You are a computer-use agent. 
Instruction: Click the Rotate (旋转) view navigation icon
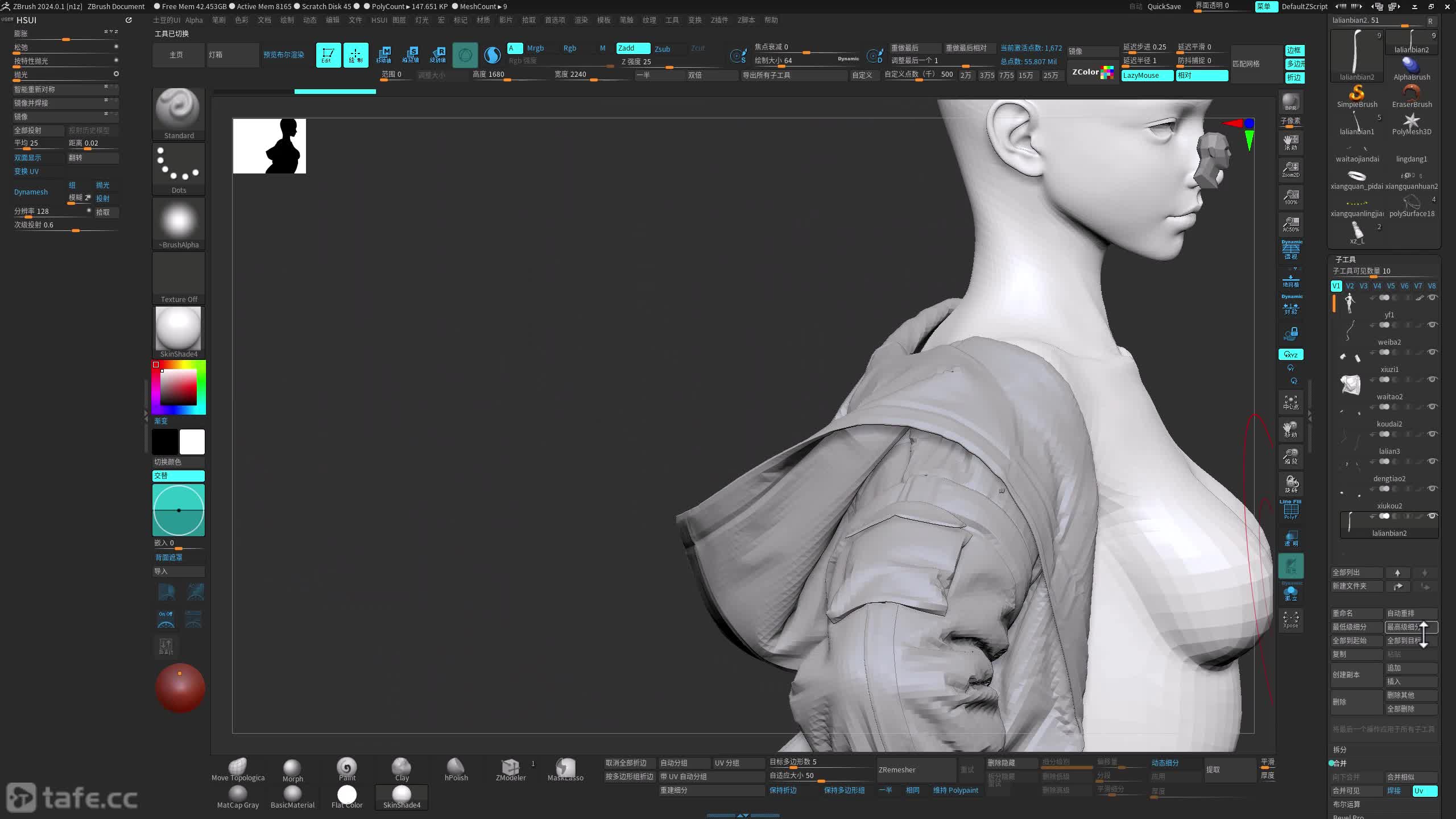[1290, 484]
